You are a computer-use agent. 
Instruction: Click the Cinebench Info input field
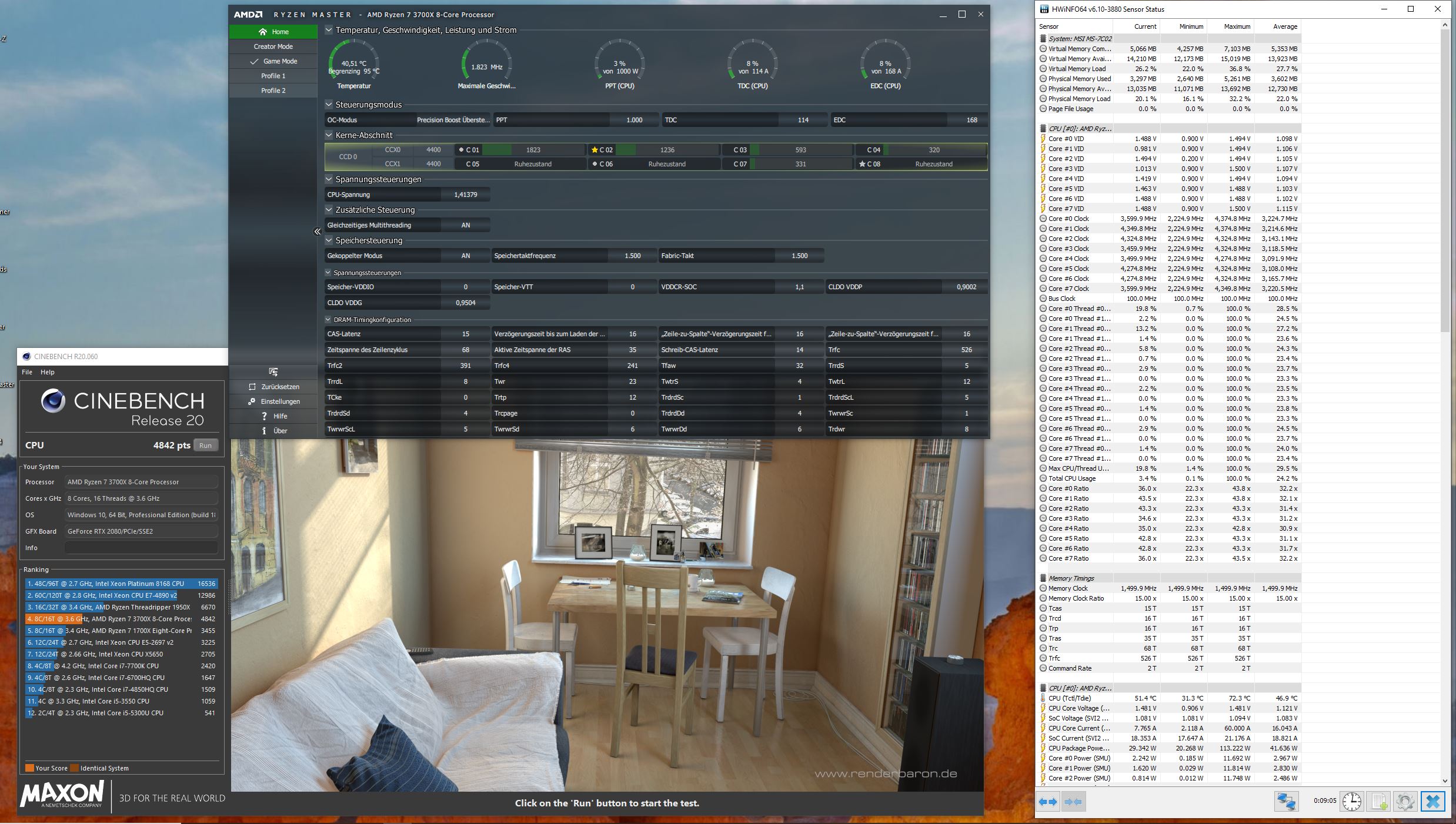(141, 548)
